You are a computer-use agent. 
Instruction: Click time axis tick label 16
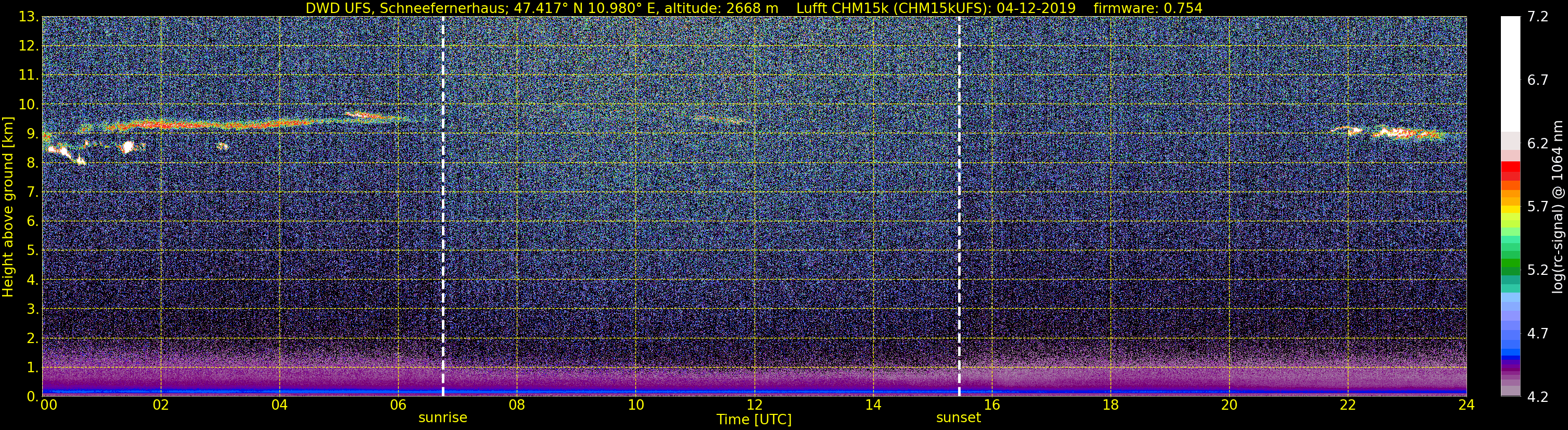(x=991, y=406)
